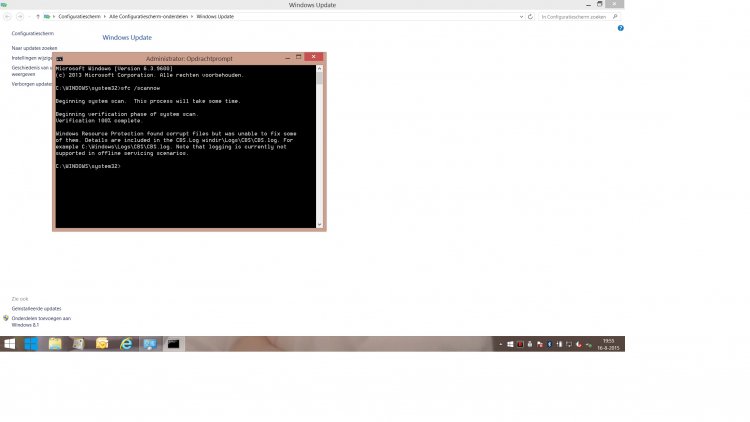This screenshot has height=422, width=750.
Task: Close the Administrator: Opdrachtprompt window
Action: pyautogui.click(x=314, y=57)
